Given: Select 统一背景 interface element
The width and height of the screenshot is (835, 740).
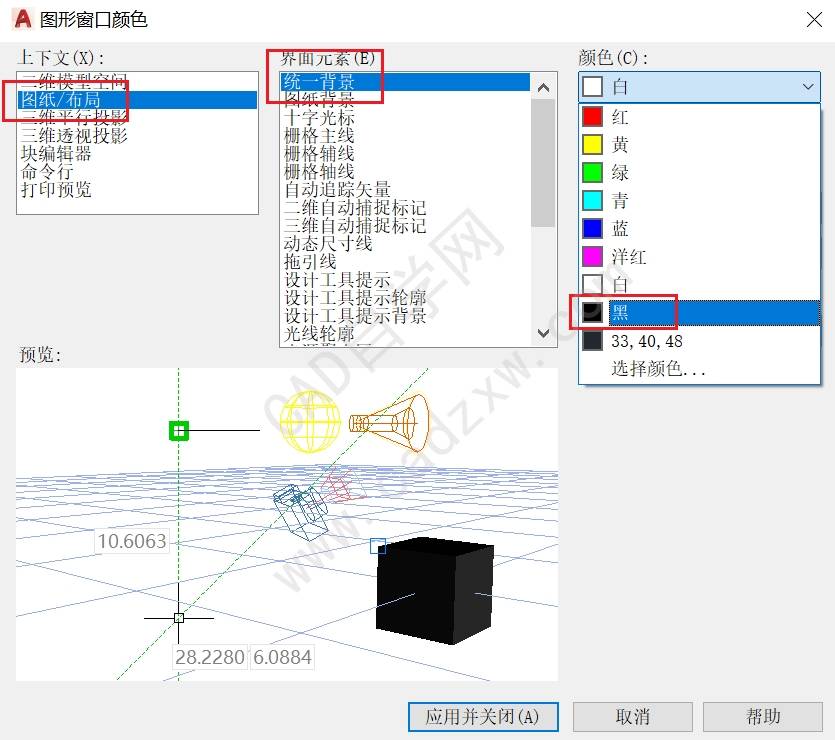Looking at the screenshot, I should tap(319, 82).
